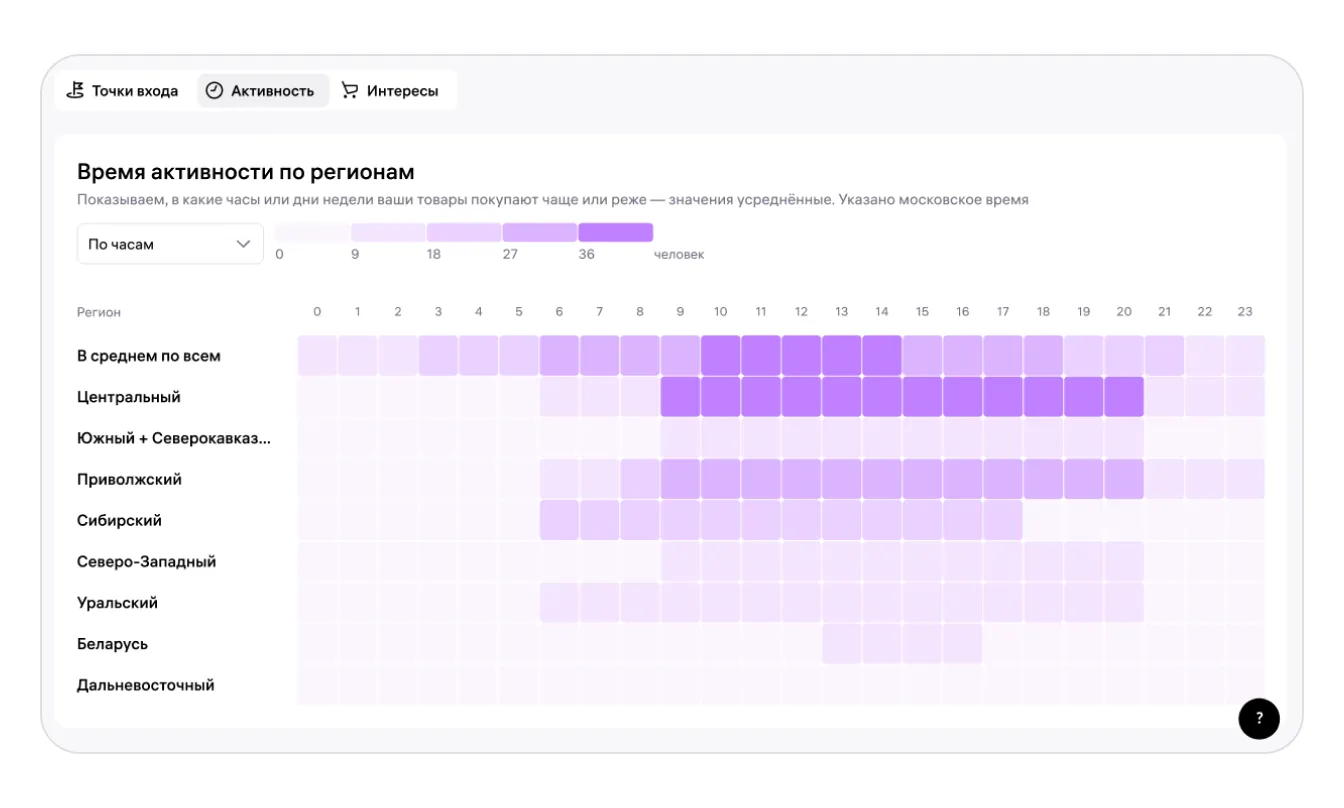1344x808 pixels.
Task: Open help with the question mark button
Action: click(1259, 718)
